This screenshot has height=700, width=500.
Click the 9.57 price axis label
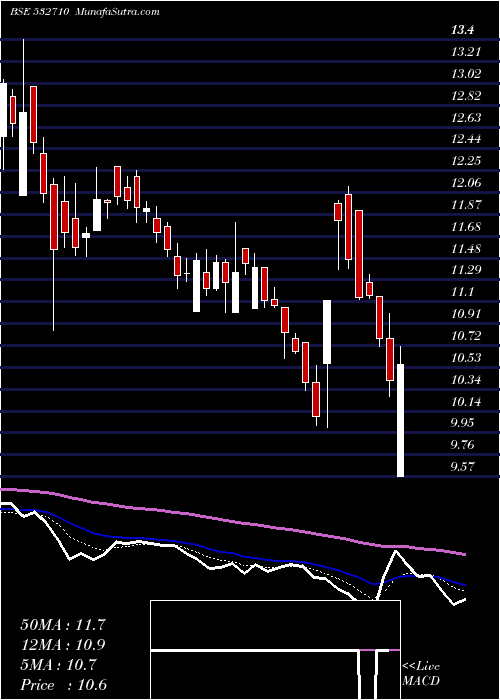[464, 467]
